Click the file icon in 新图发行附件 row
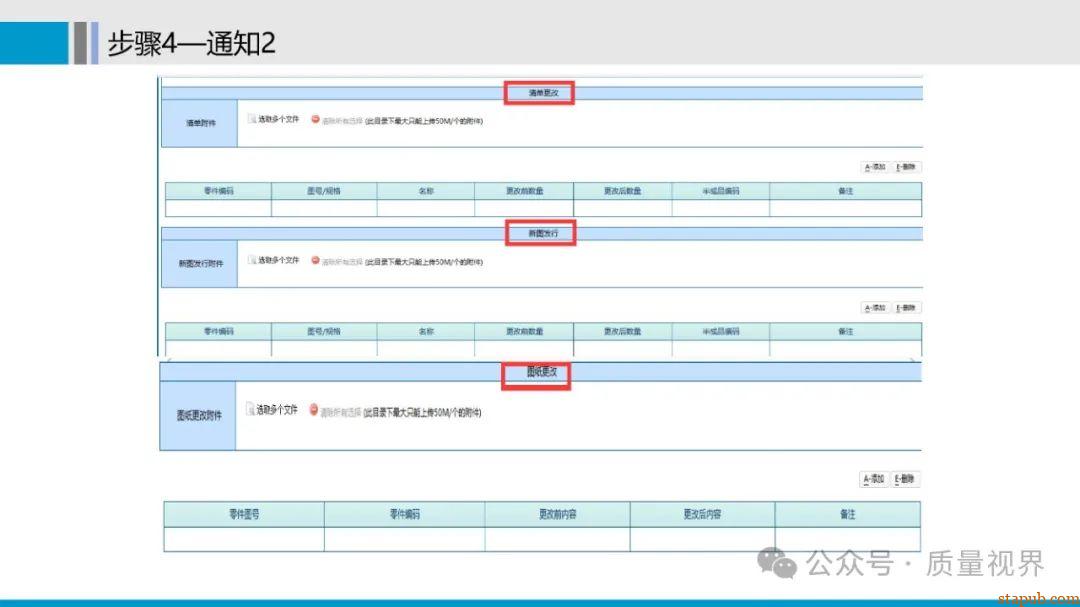The image size is (1080, 607). tap(252, 260)
